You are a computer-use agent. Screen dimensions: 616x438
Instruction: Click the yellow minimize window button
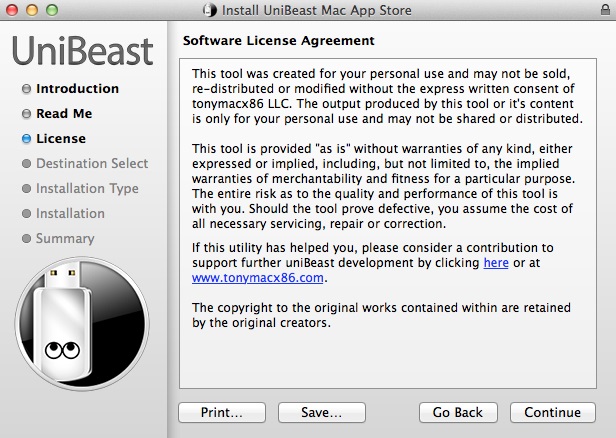pos(32,10)
